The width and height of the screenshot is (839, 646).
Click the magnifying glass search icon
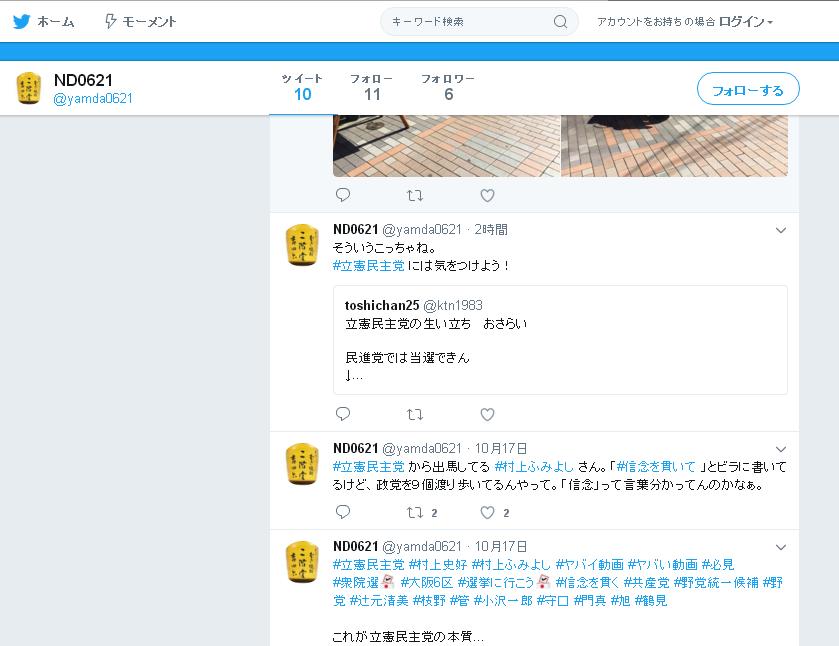(560, 21)
